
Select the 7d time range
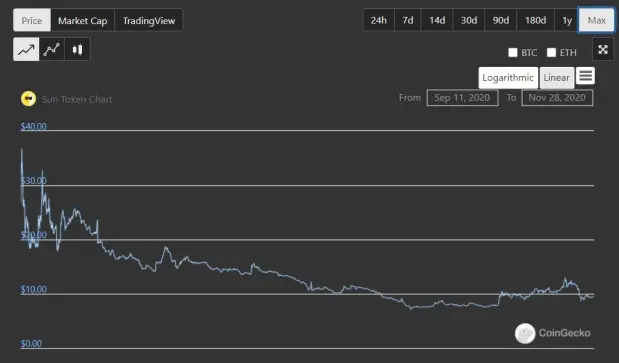(408, 20)
